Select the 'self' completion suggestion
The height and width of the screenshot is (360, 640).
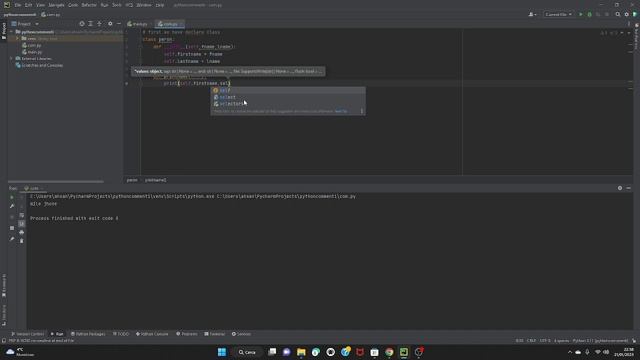pyautogui.click(x=288, y=90)
